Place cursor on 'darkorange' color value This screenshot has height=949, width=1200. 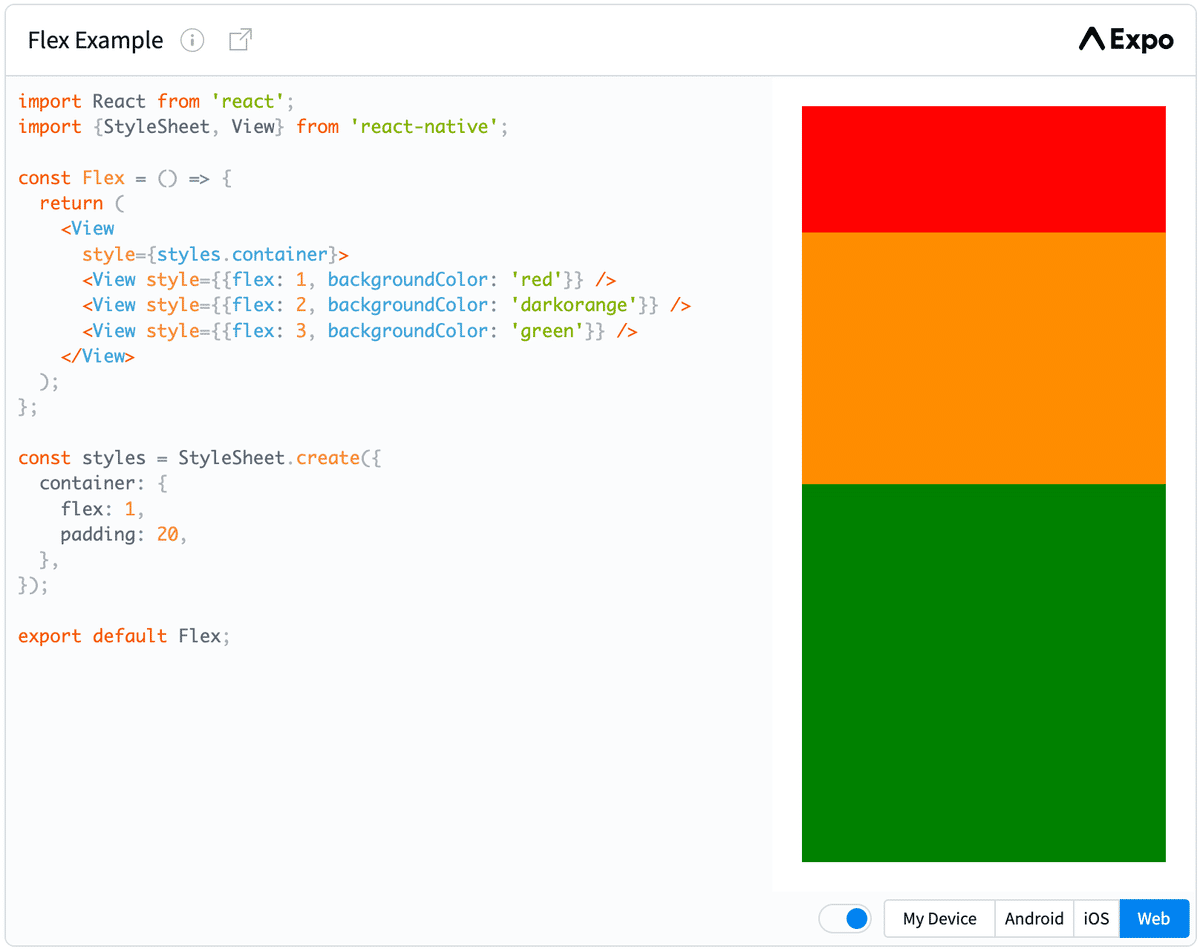[x=580, y=305]
